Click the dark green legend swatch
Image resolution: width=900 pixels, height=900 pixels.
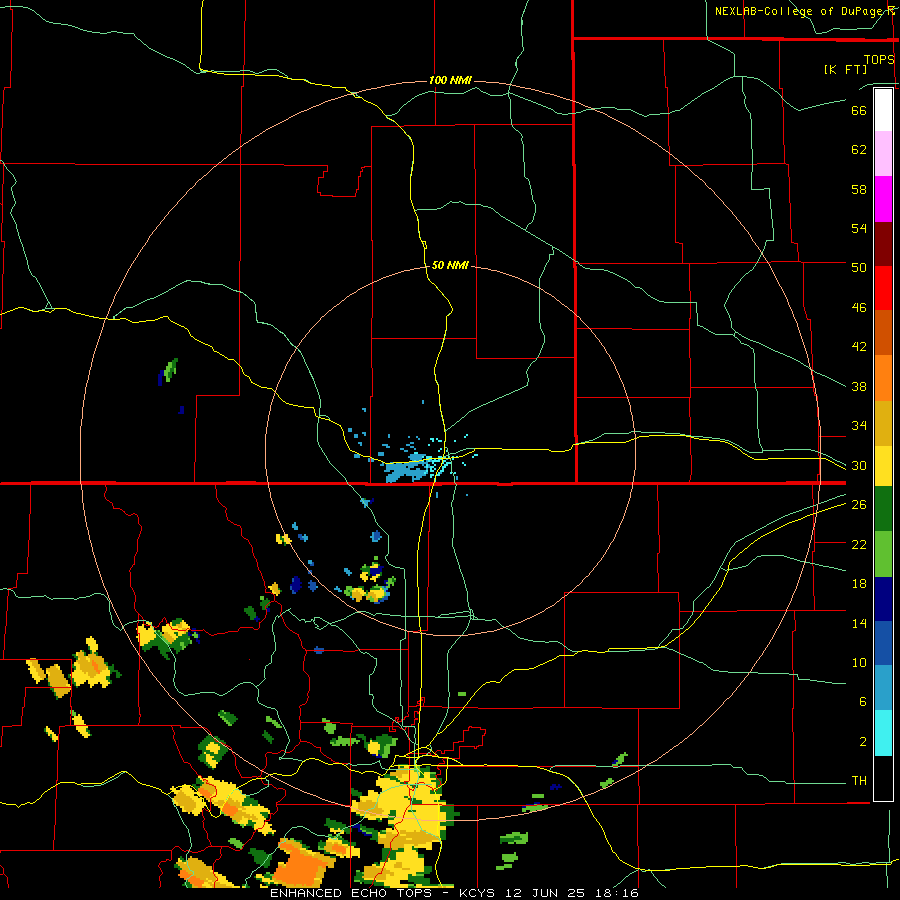point(883,509)
